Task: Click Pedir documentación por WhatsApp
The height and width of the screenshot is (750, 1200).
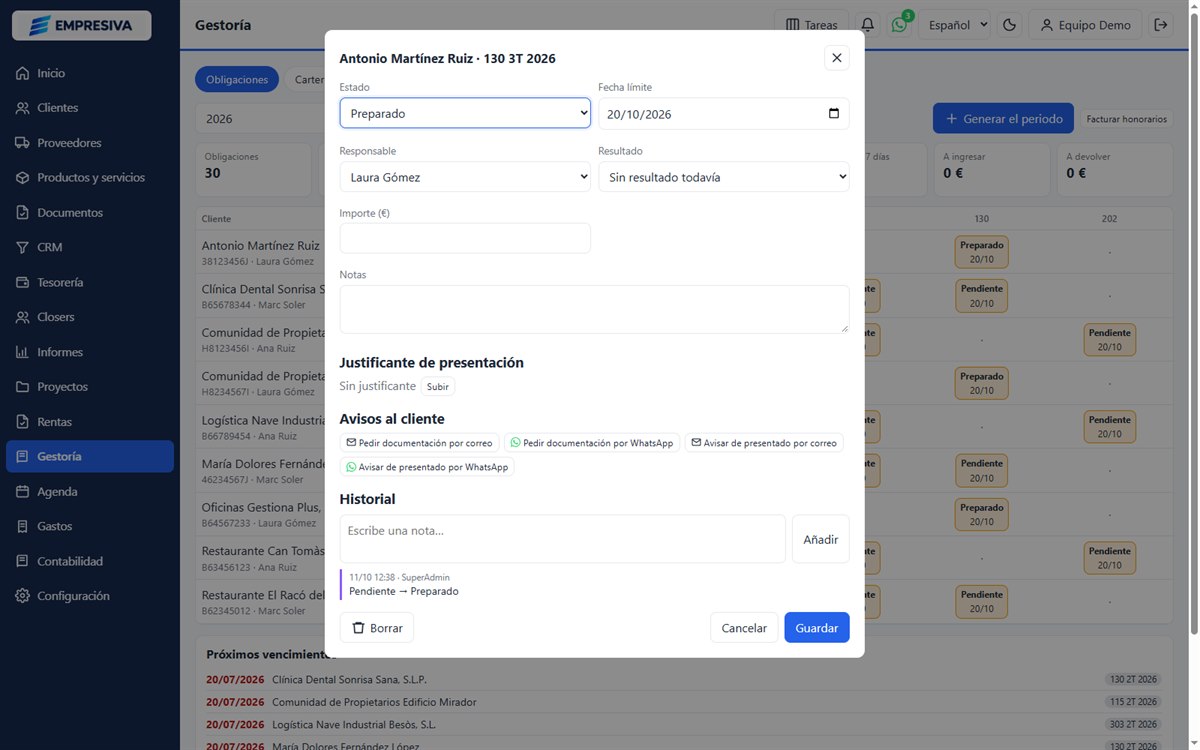Action: tap(592, 443)
